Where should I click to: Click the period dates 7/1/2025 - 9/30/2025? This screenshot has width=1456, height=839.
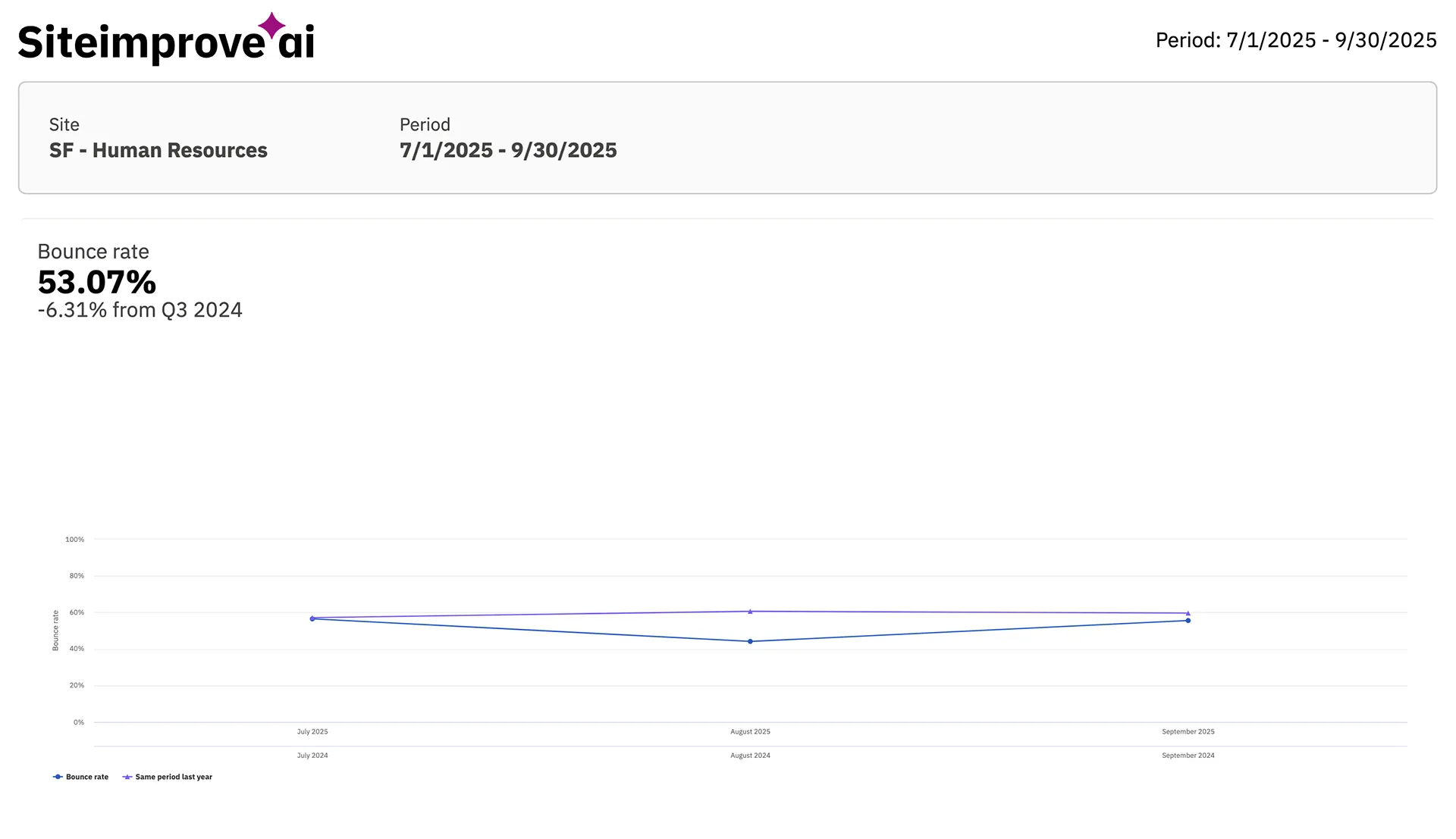coord(508,150)
